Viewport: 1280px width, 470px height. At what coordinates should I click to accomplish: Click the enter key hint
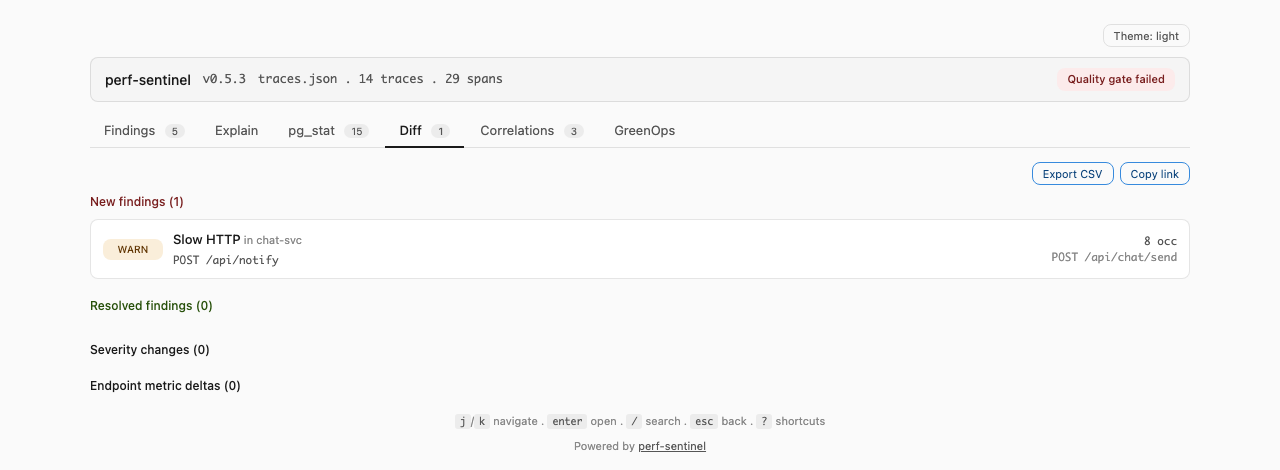pos(568,422)
